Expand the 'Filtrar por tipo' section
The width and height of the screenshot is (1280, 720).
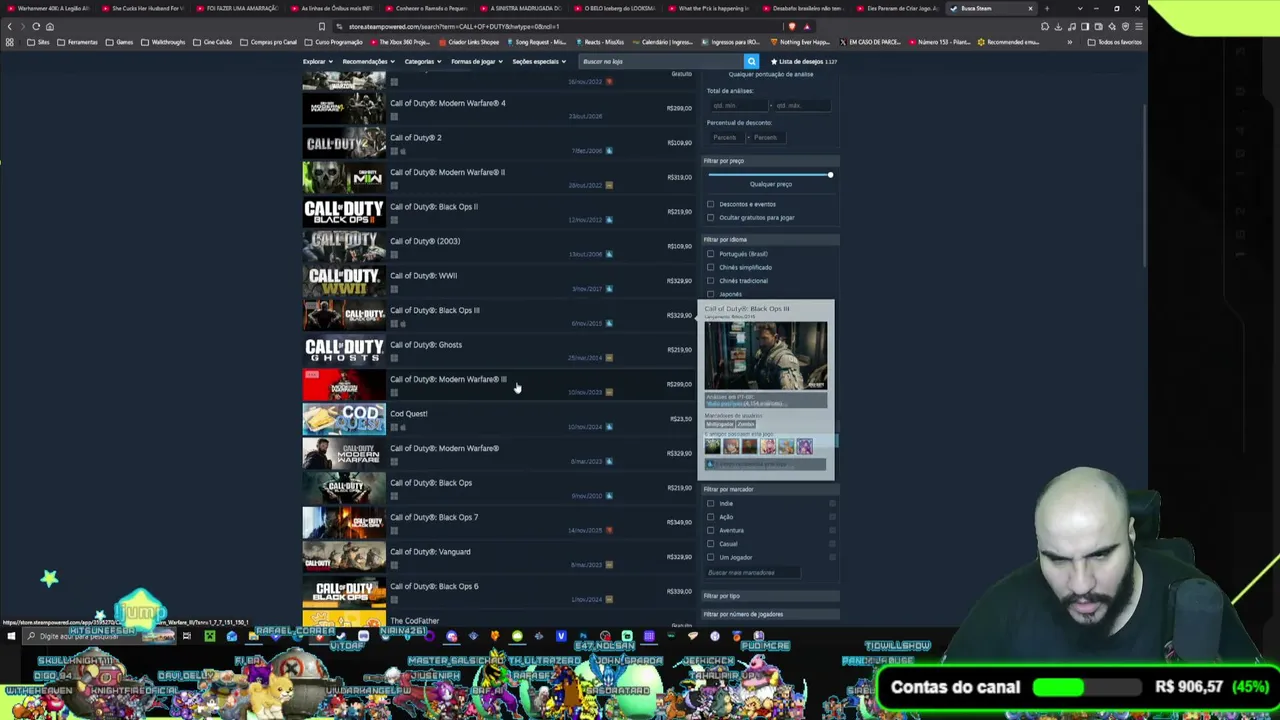click(x=770, y=596)
